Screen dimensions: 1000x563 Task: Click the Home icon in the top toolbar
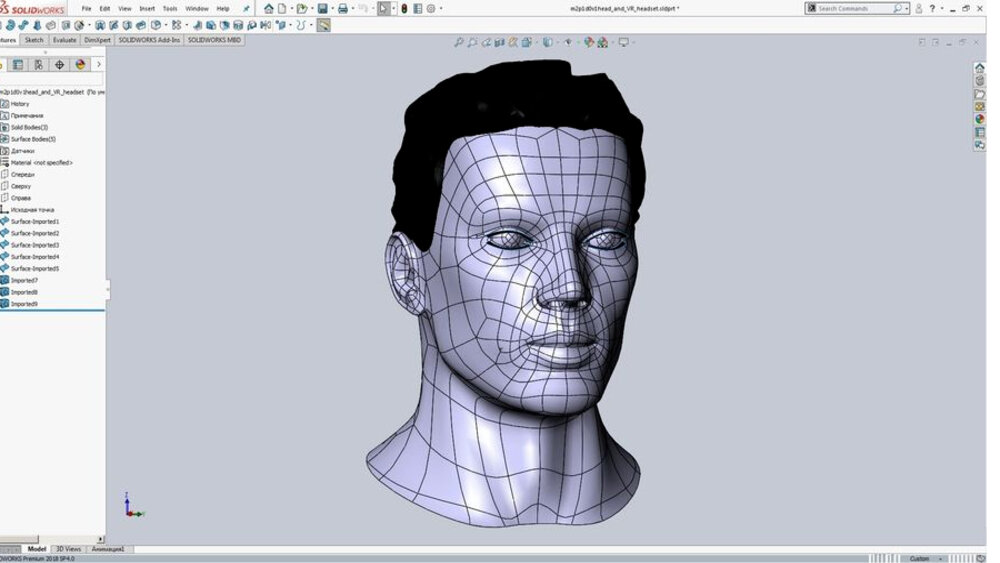tap(269, 8)
